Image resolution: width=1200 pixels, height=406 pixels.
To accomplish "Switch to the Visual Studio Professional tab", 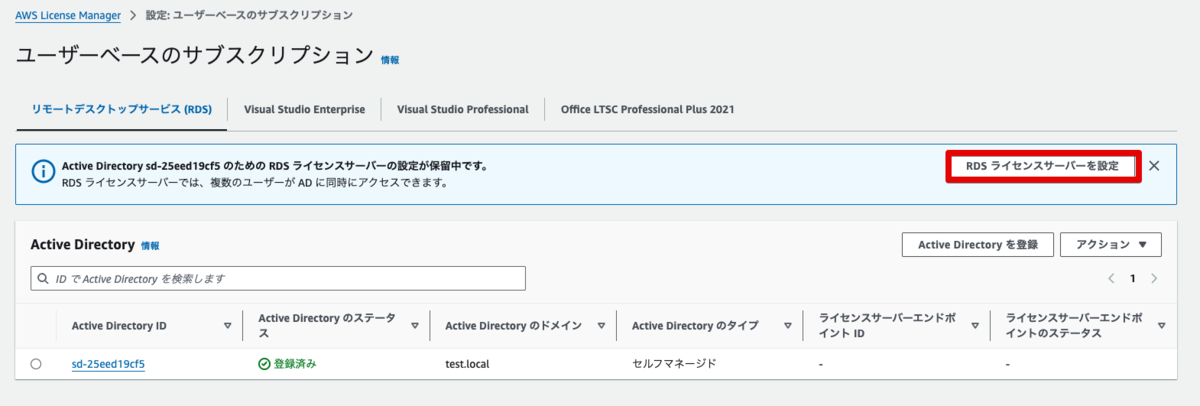I will [x=462, y=109].
